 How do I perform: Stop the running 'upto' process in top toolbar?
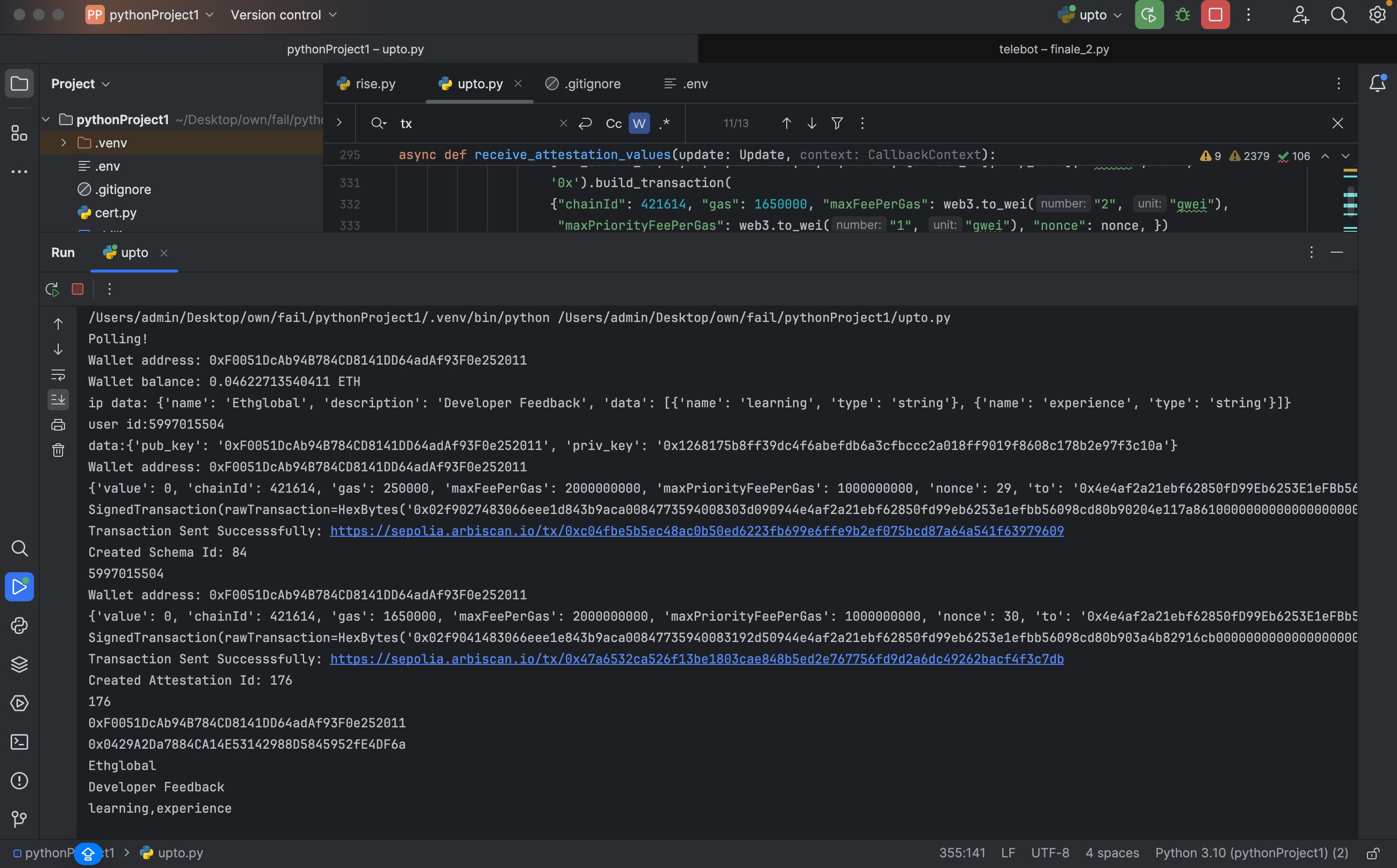(x=1215, y=15)
